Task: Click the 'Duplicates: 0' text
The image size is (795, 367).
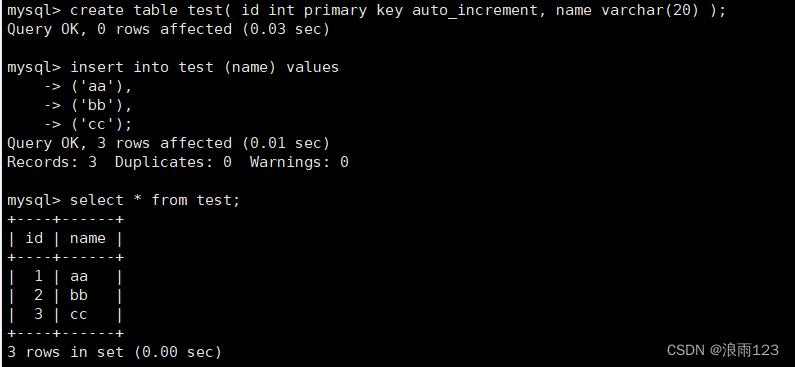Action: [173, 162]
